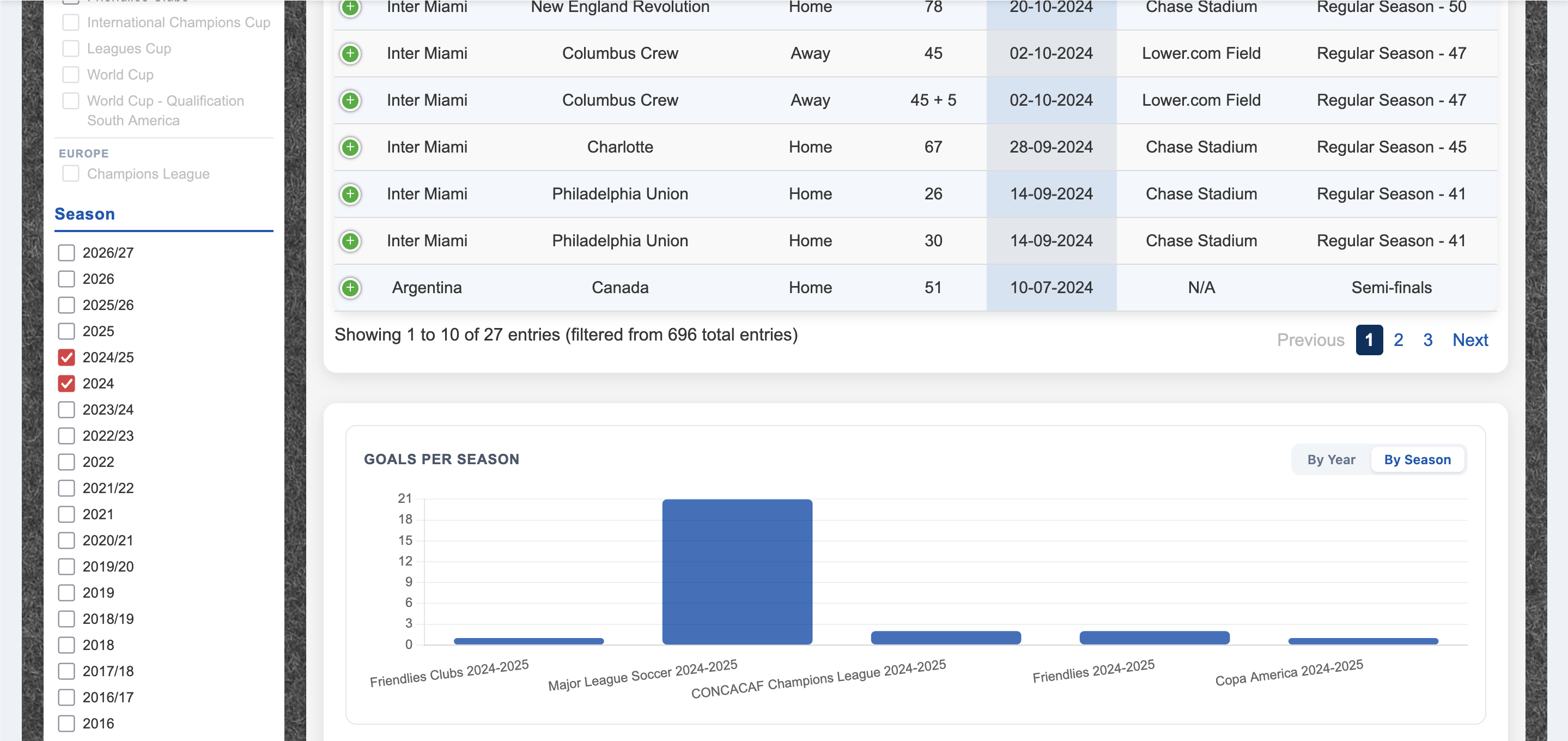Check the 2016/17 season box
Image resolution: width=1568 pixels, height=741 pixels.
coord(66,698)
